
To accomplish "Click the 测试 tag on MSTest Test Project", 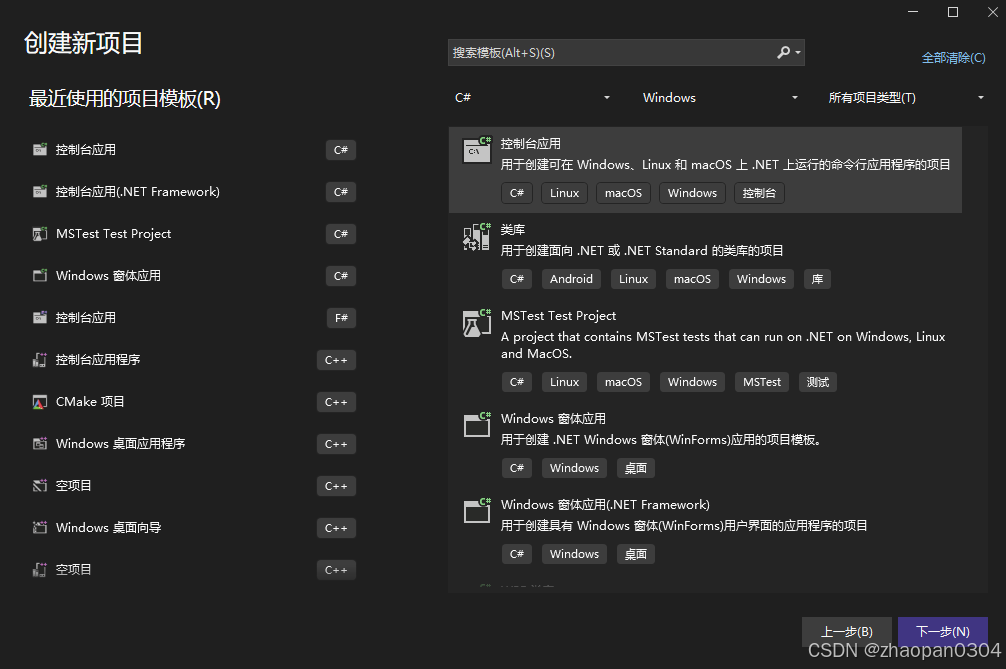I will point(818,382).
